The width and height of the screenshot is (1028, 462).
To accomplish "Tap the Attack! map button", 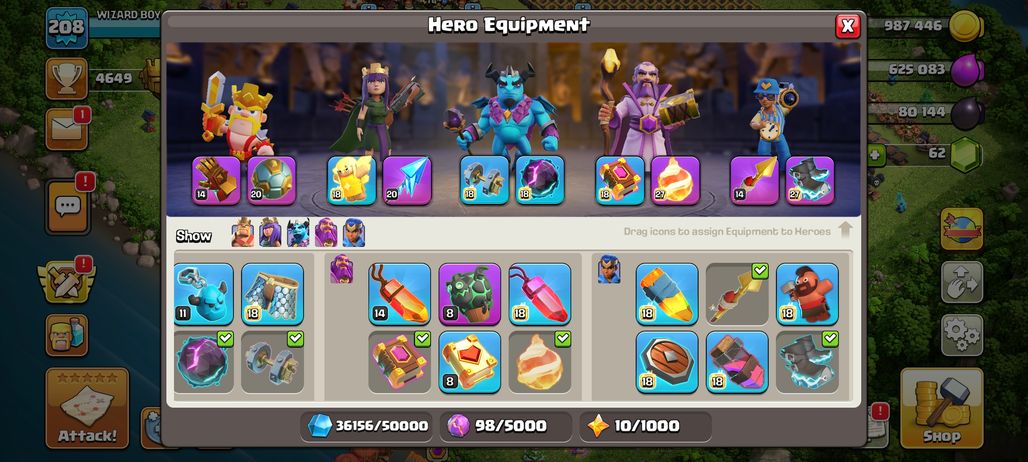I will point(87,408).
